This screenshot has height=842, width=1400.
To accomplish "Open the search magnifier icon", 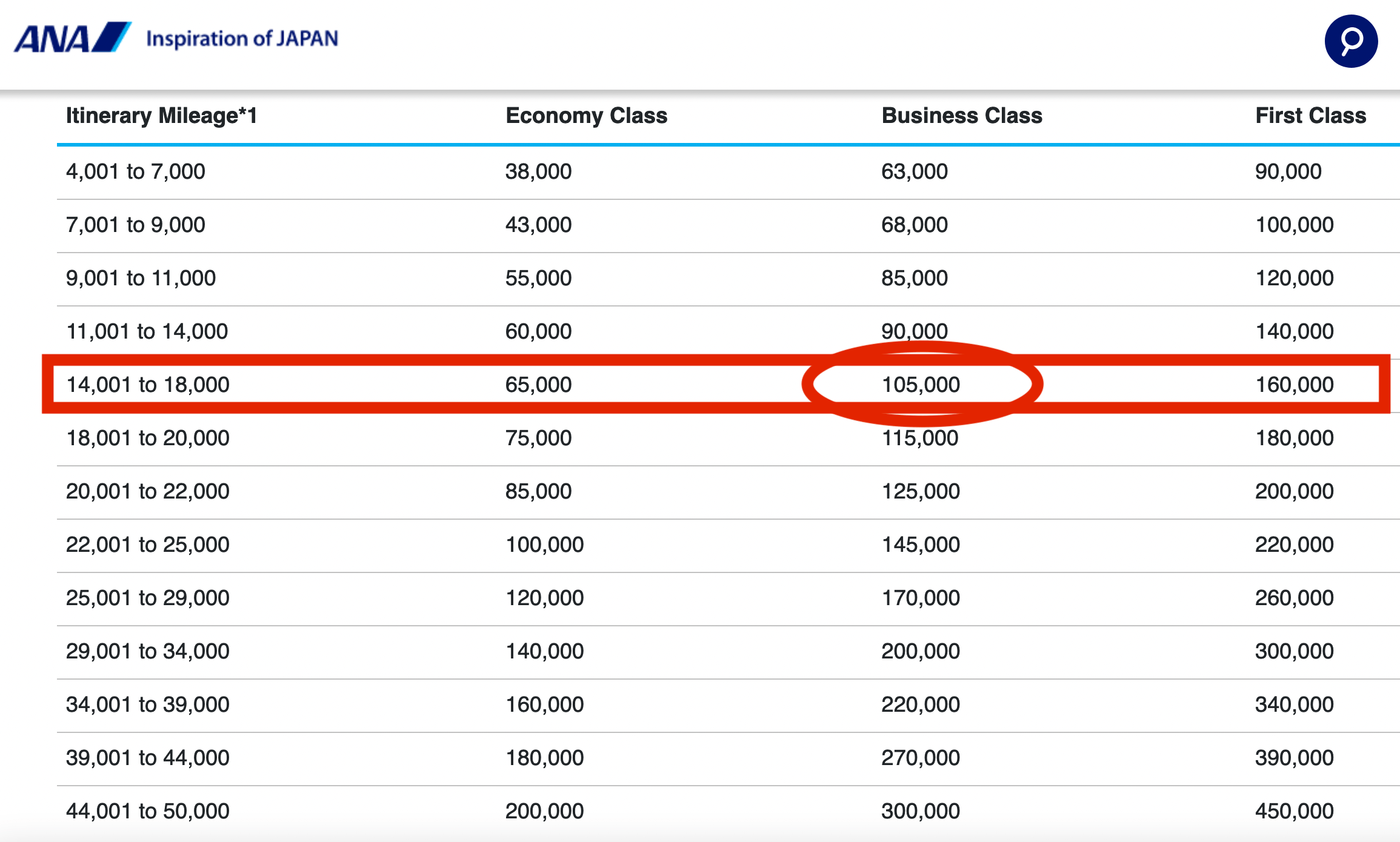I will pos(1351,41).
